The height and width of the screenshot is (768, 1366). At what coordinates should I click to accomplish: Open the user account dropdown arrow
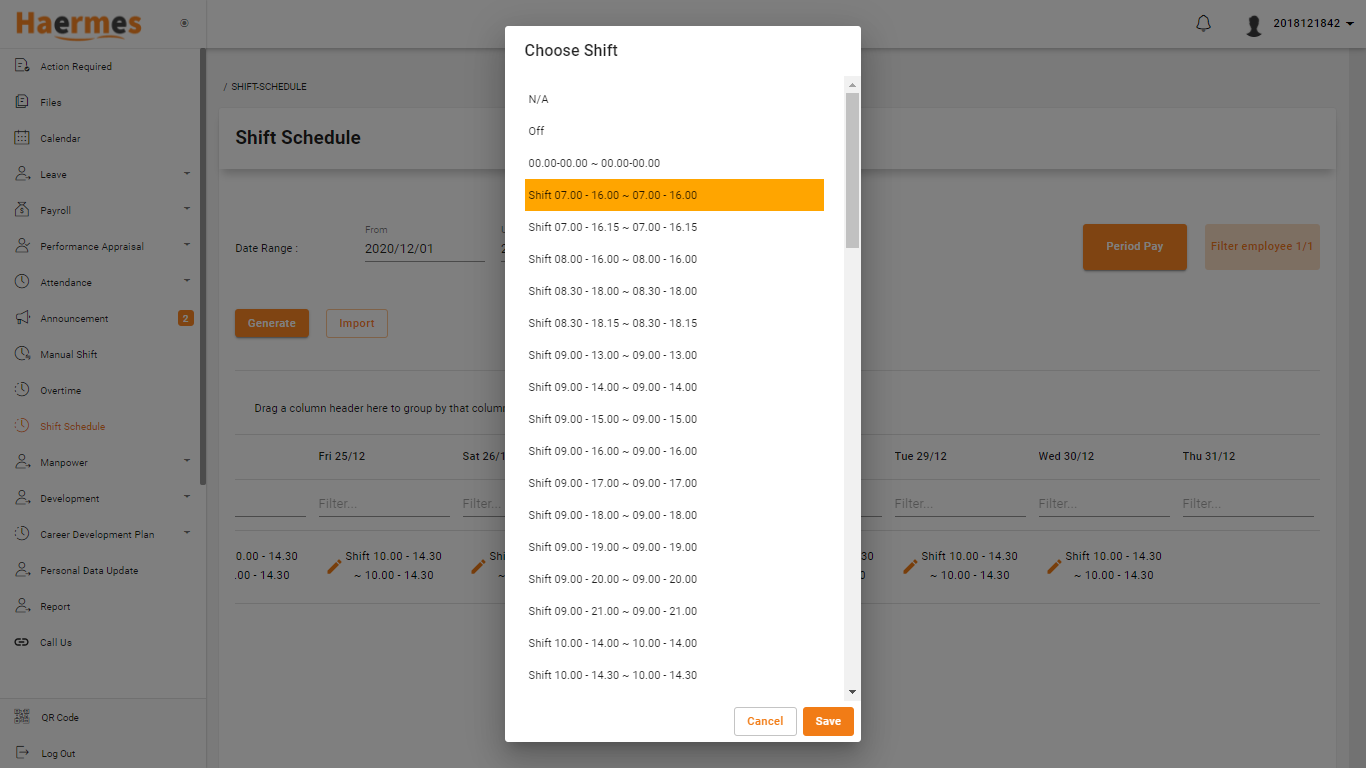pyautogui.click(x=1350, y=24)
